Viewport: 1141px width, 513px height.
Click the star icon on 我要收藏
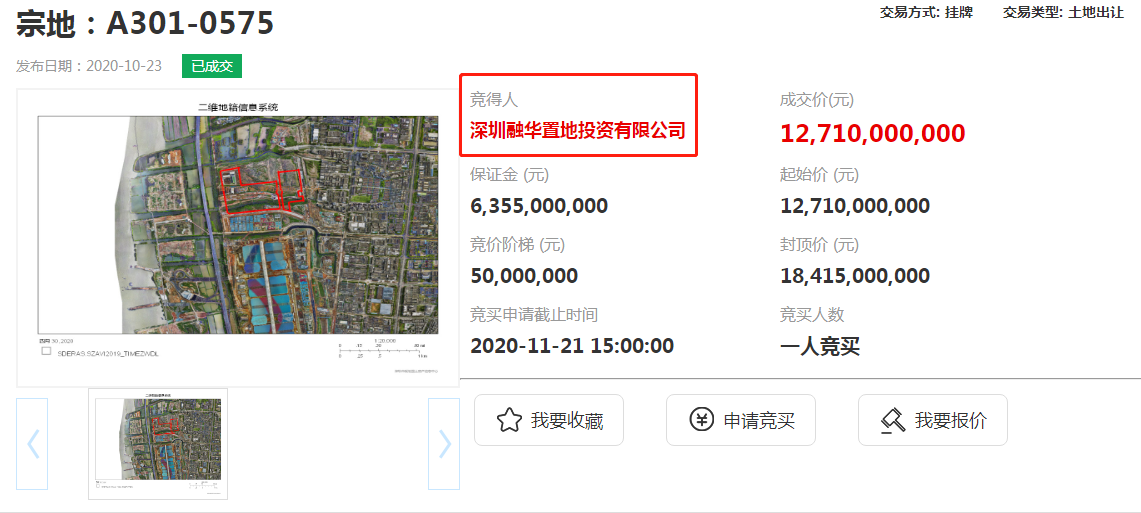509,420
